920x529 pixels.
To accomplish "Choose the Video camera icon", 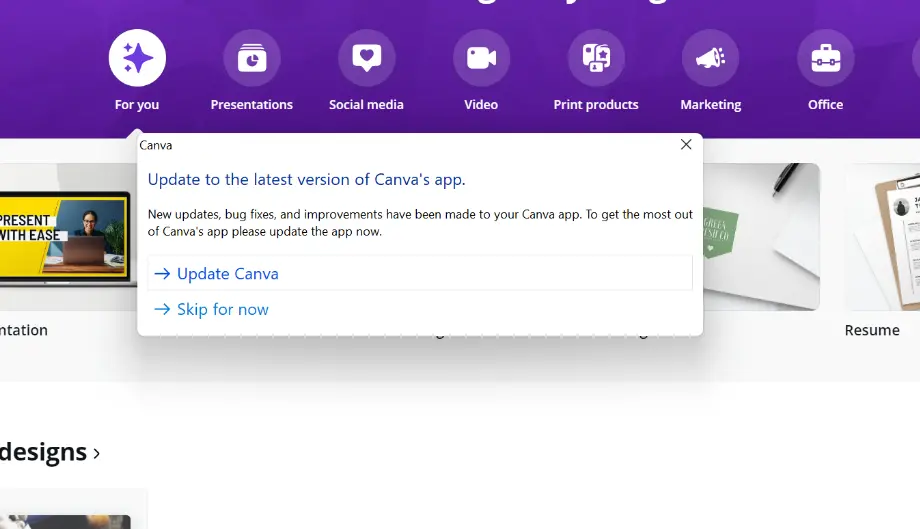I will [x=481, y=58].
